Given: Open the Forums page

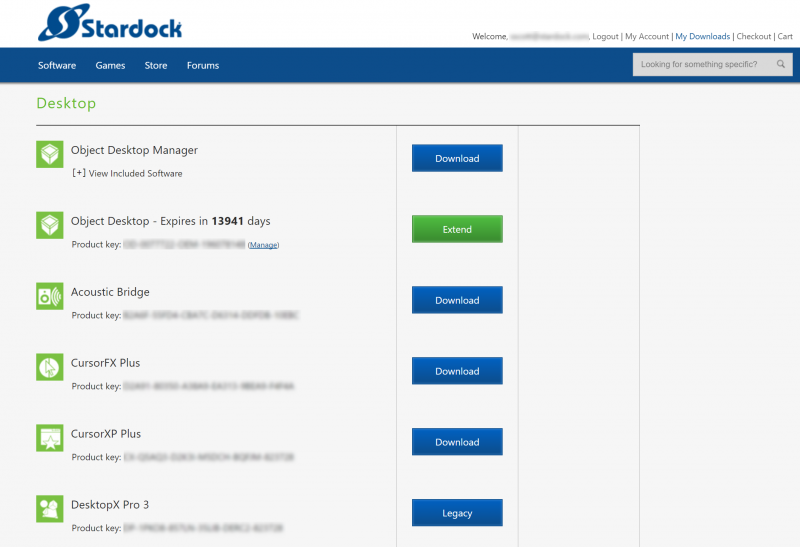Looking at the screenshot, I should point(203,65).
